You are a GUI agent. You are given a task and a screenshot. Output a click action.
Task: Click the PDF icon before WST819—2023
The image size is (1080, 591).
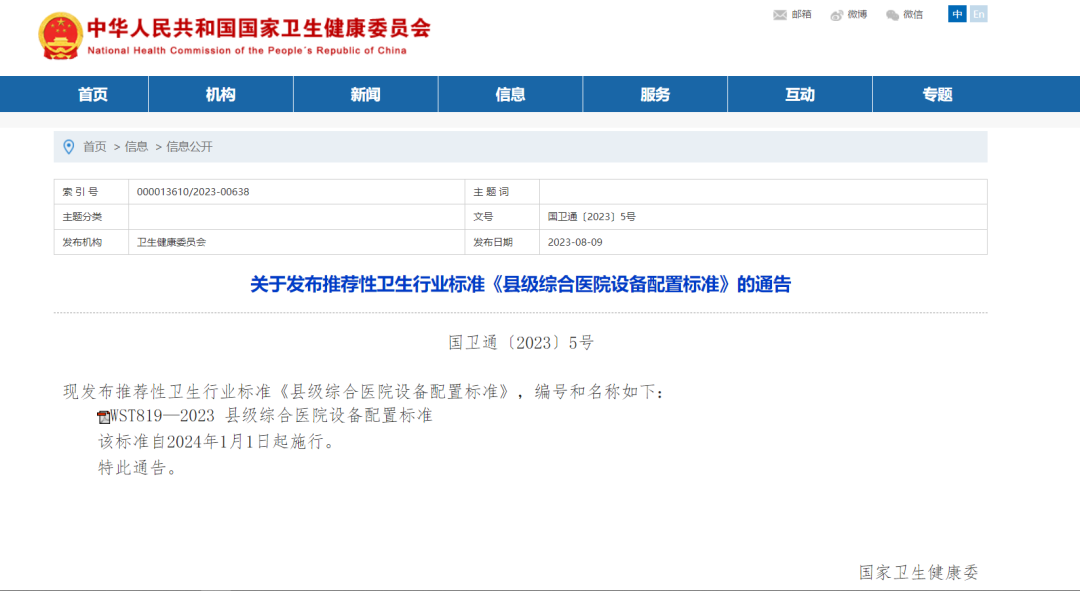[x=103, y=417]
